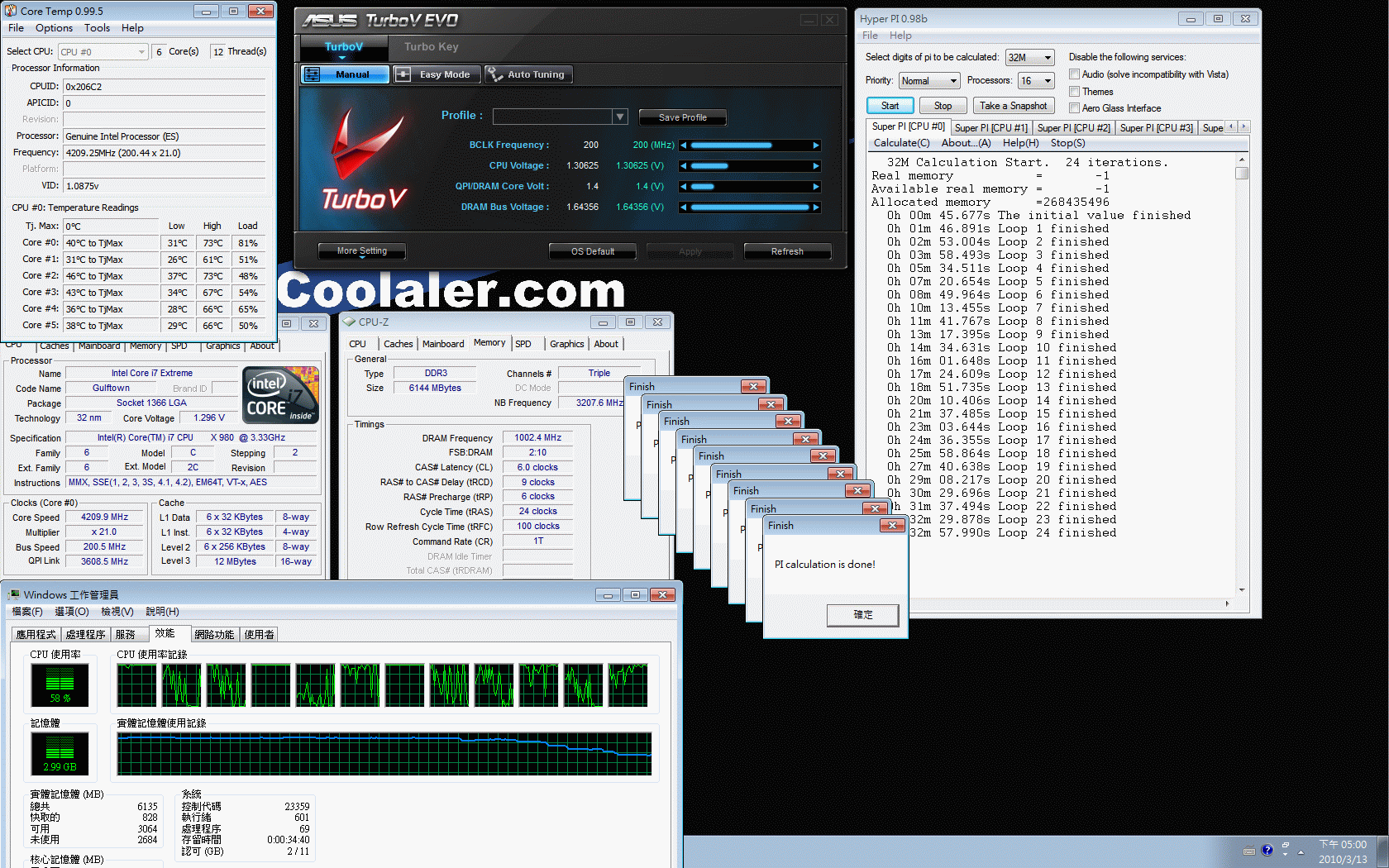Click Hyper PI log scroll-down arrow
This screenshot has height=868, width=1389.
[1241, 590]
